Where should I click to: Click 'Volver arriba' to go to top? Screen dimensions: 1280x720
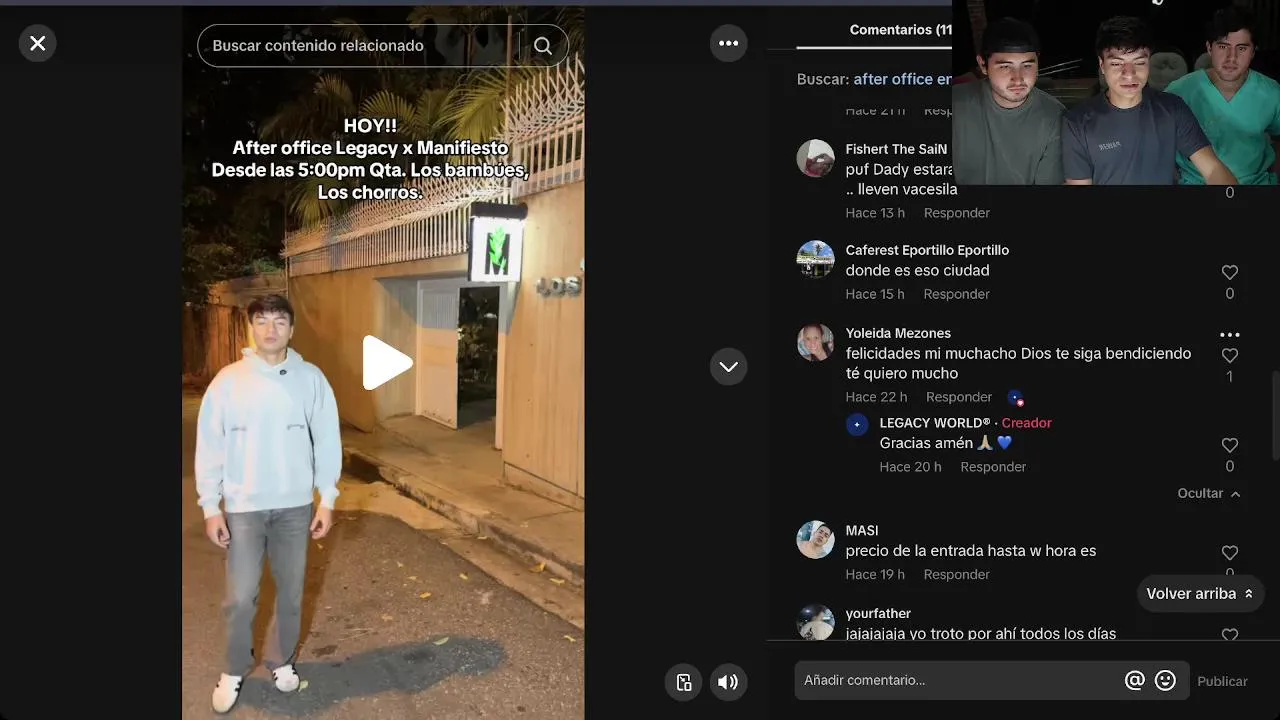pyautogui.click(x=1200, y=594)
